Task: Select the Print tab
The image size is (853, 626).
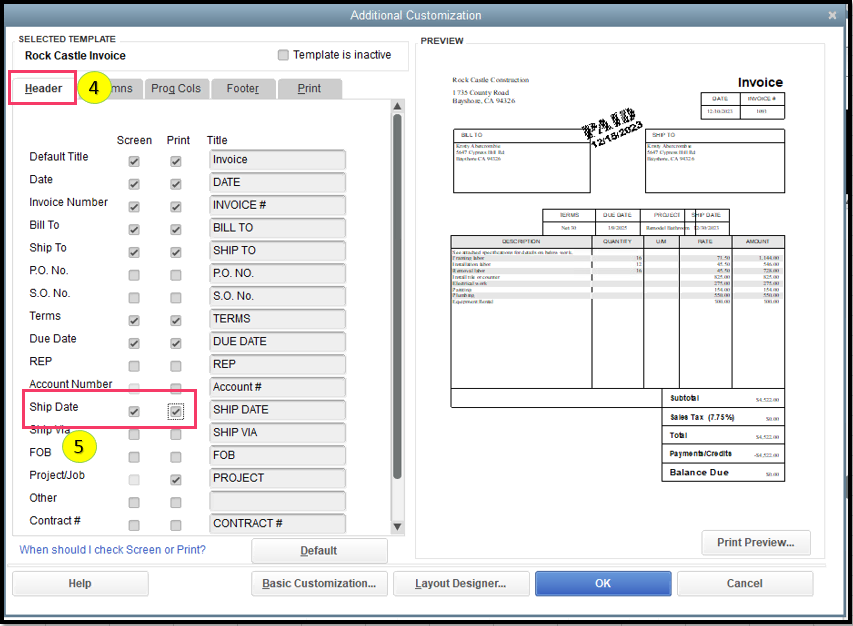Action: [308, 88]
